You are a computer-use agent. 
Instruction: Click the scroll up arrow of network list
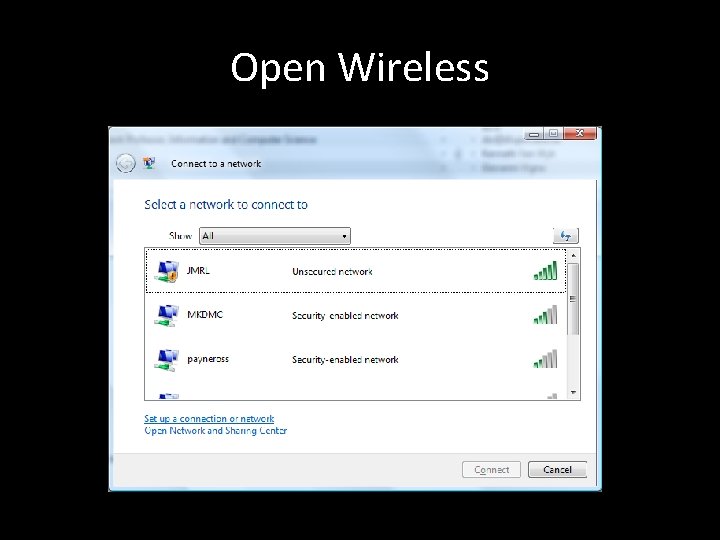[573, 255]
